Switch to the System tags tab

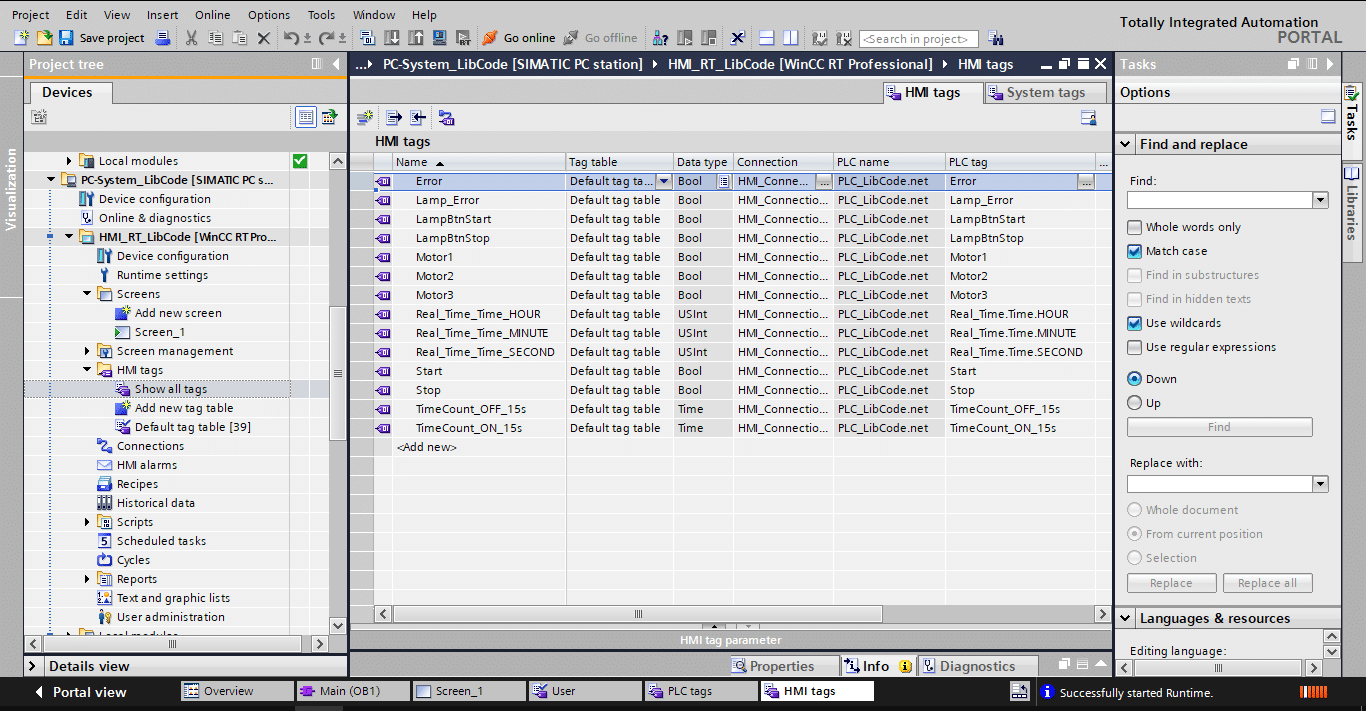point(1046,92)
